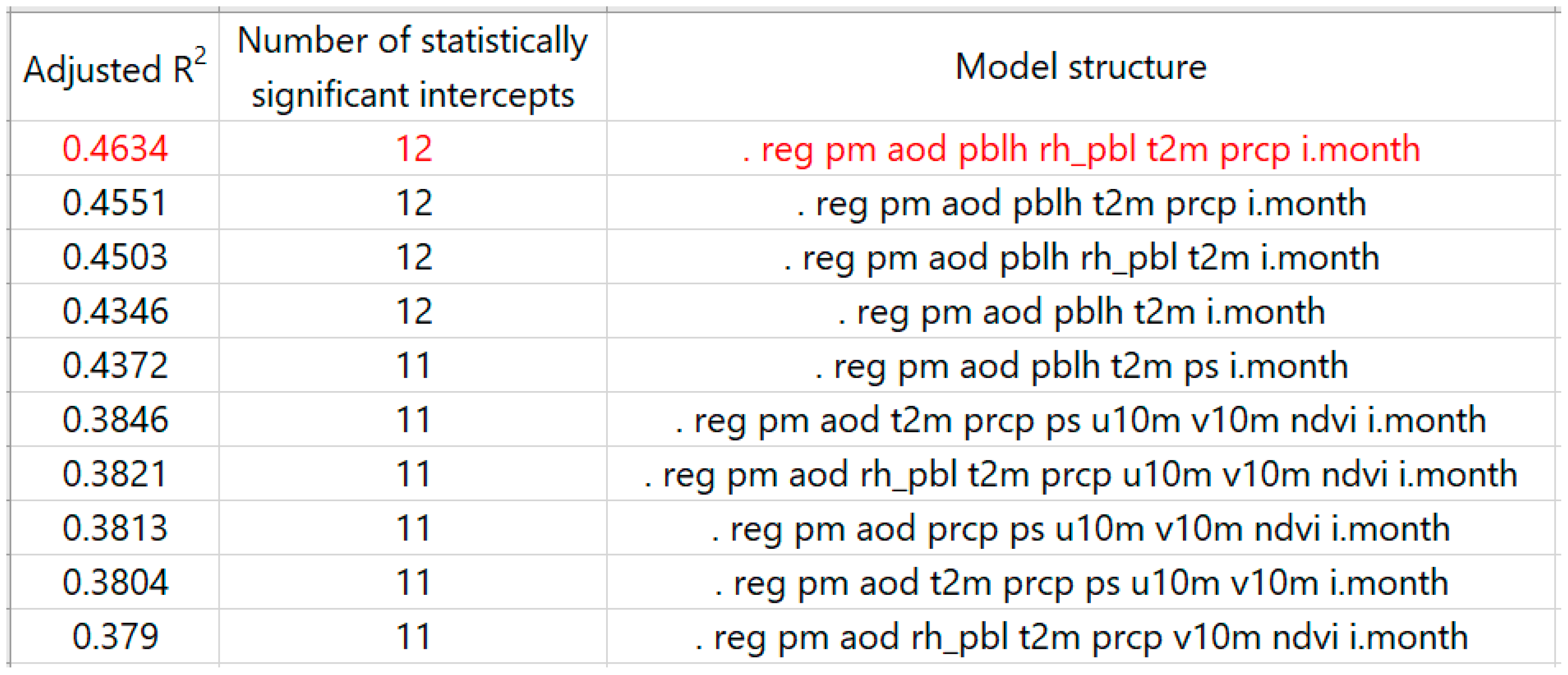Select the cell with value 0.4551

pyautogui.click(x=114, y=202)
